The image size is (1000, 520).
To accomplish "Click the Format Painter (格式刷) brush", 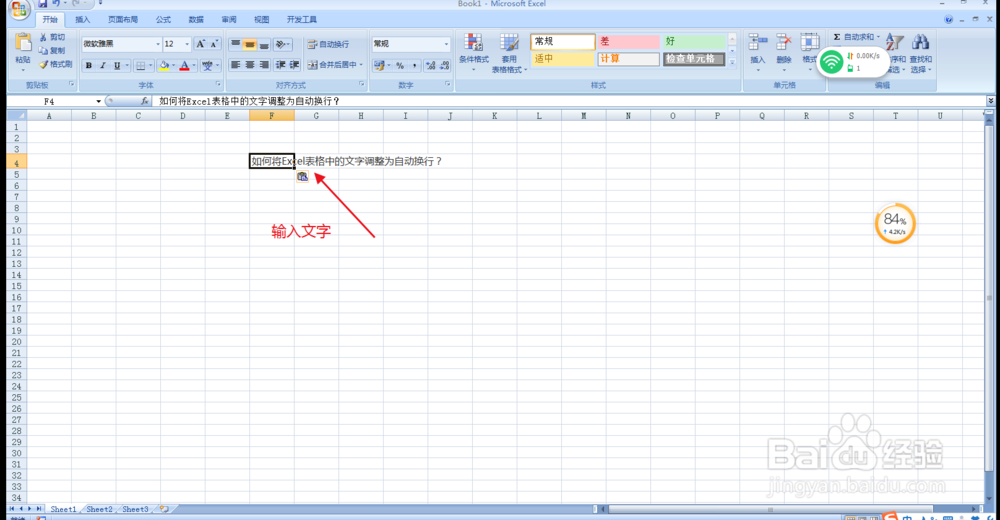I will [43, 64].
